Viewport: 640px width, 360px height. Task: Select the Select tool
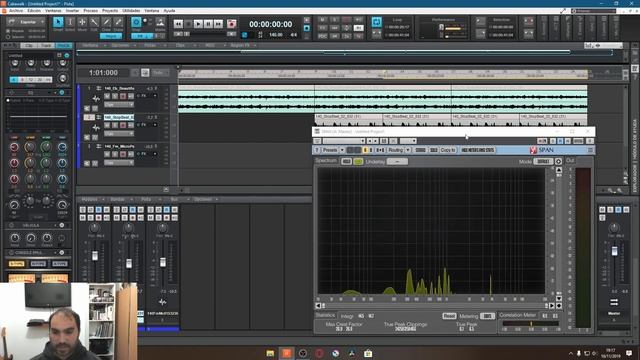(x=70, y=22)
